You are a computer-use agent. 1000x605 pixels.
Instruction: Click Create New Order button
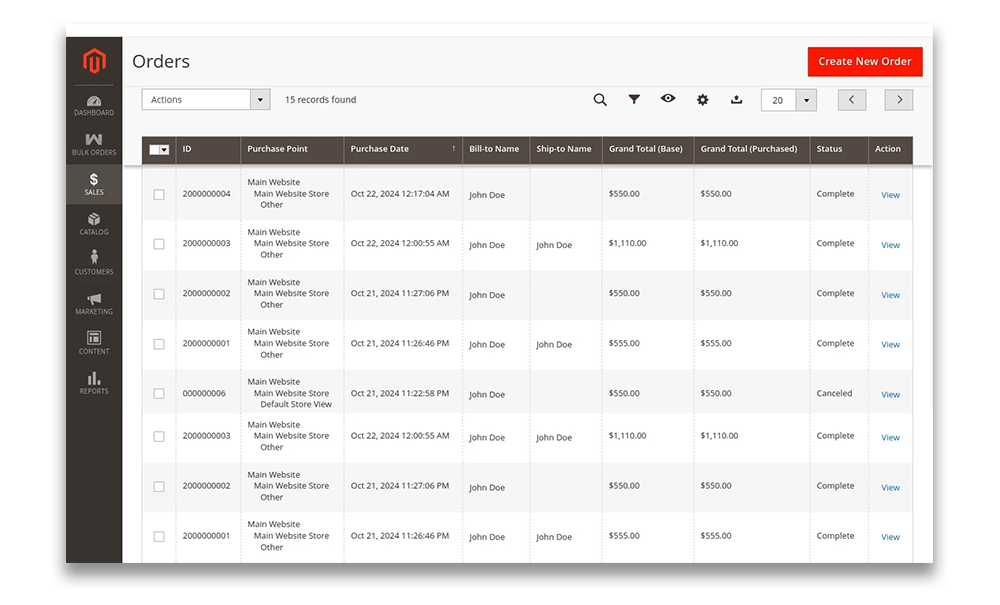(865, 61)
